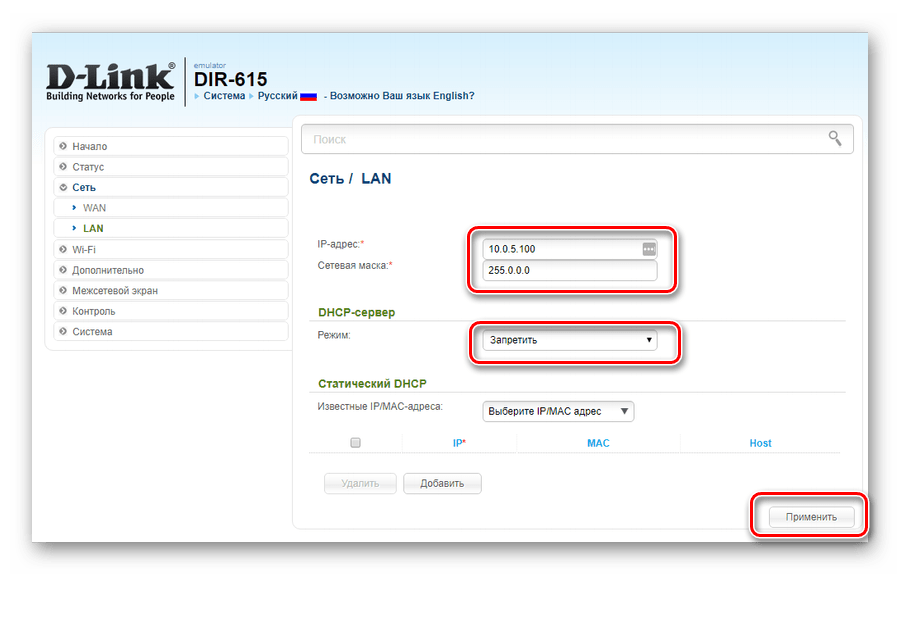
Task: Click the bullet icon beside Статус
Action: (x=63, y=167)
